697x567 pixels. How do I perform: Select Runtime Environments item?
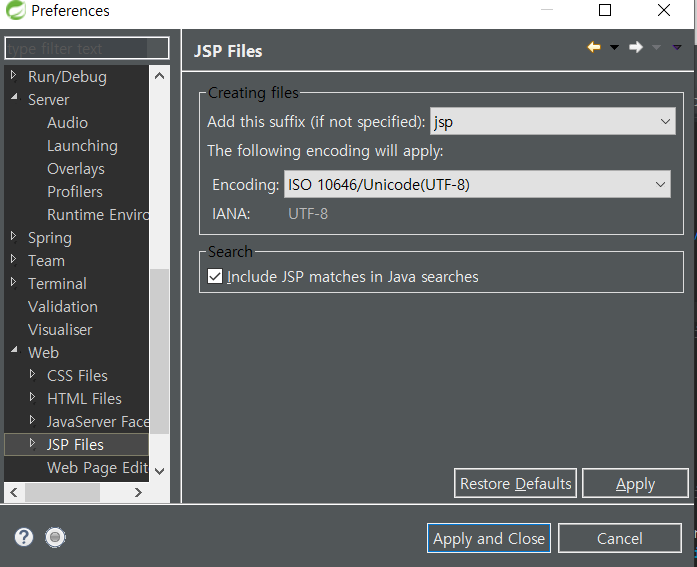coord(98,215)
